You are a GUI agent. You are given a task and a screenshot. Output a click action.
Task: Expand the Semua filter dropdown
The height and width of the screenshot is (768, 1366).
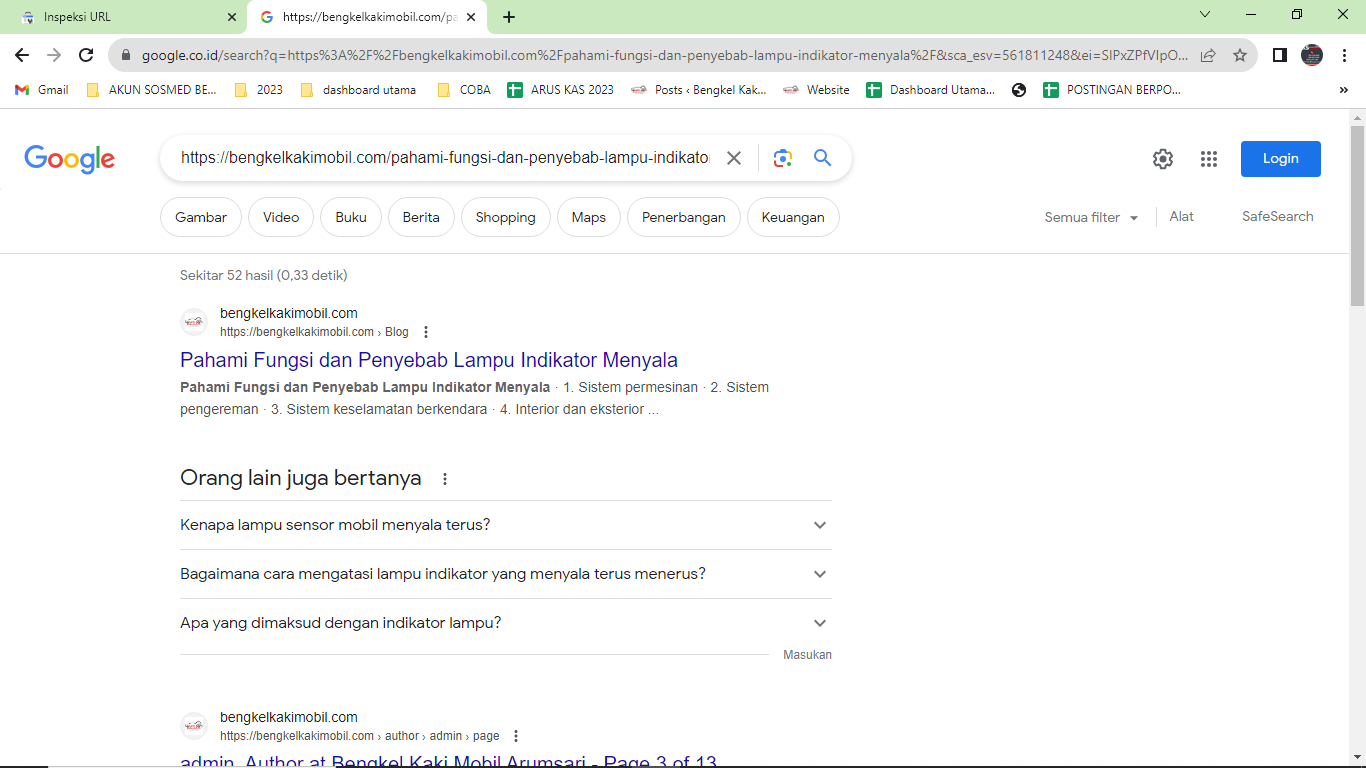1091,217
